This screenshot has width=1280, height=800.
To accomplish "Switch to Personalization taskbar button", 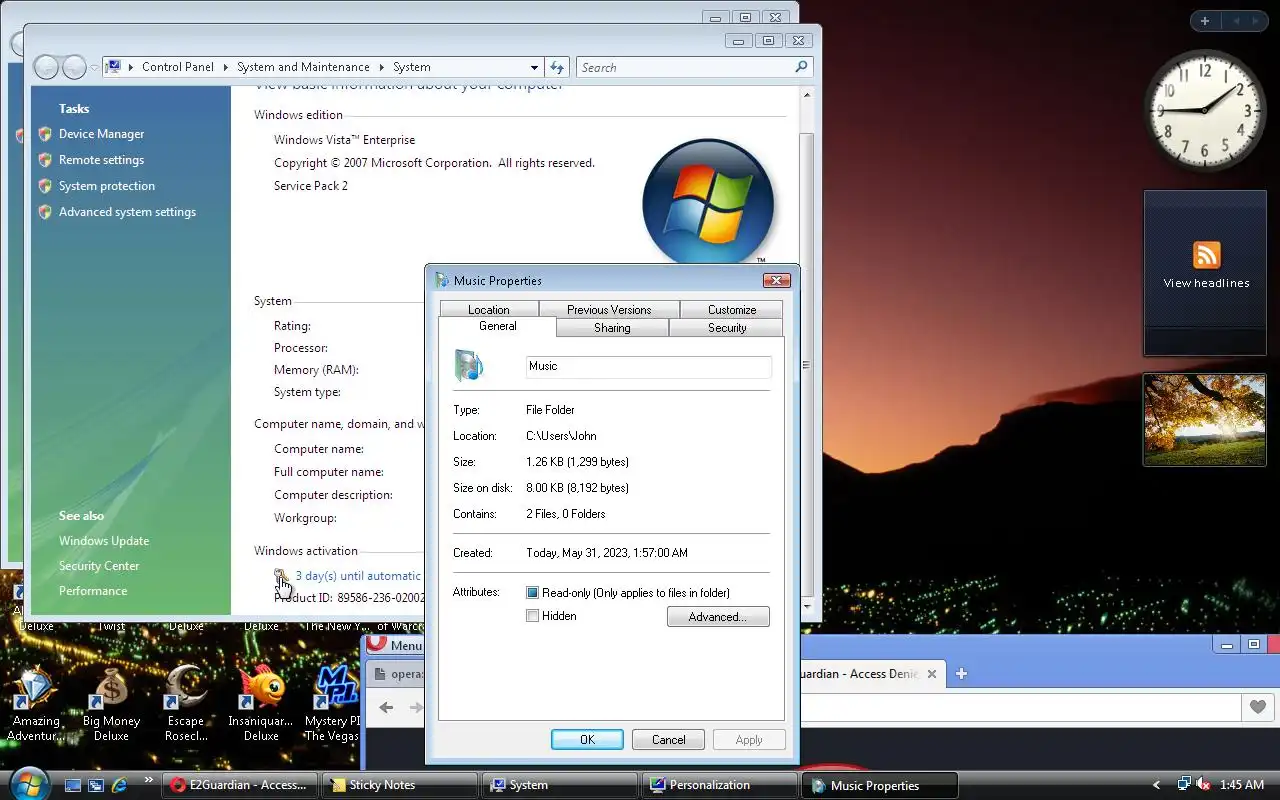I will pos(720,785).
